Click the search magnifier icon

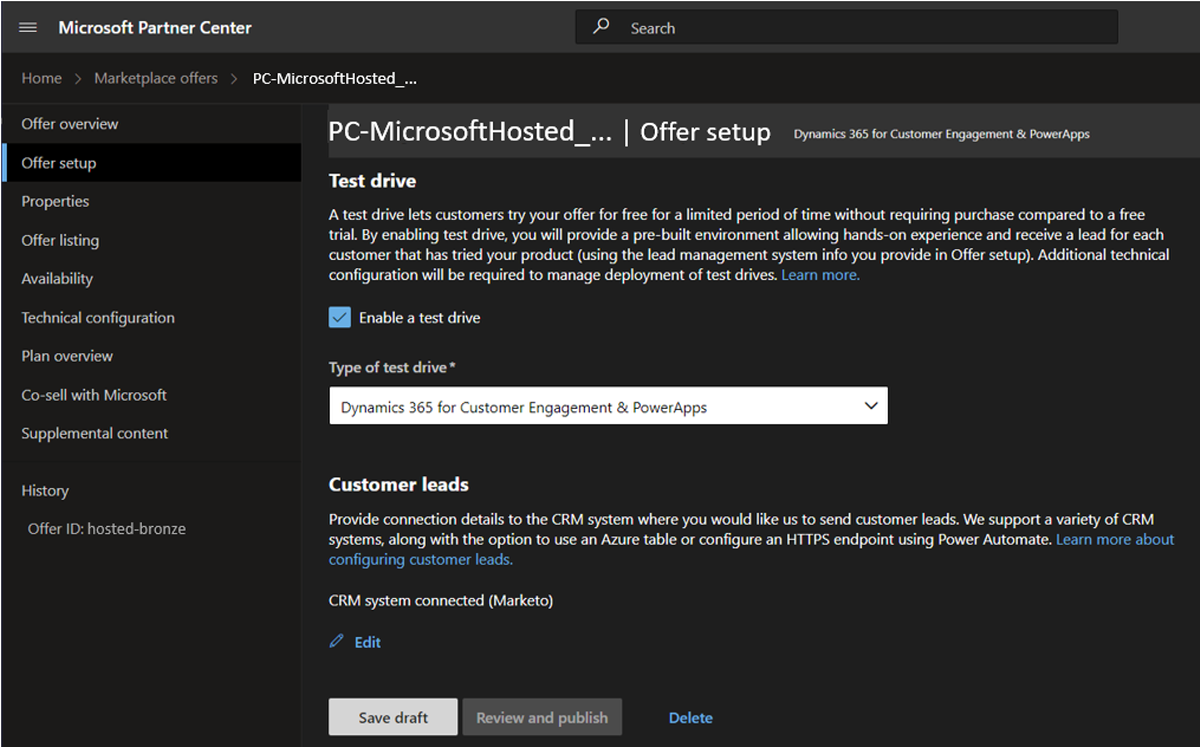601,27
